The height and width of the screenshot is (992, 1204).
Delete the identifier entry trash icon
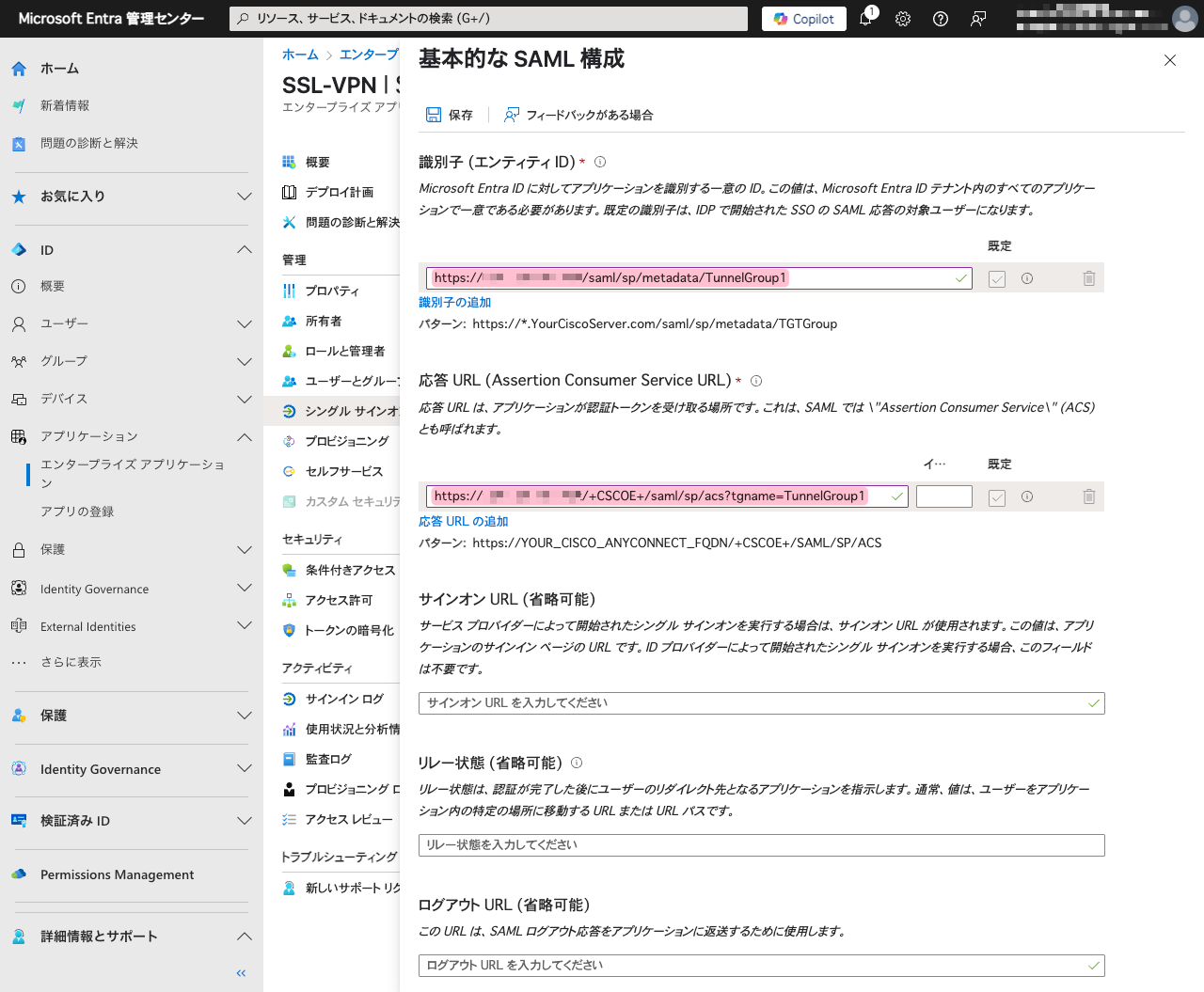coord(1089,278)
